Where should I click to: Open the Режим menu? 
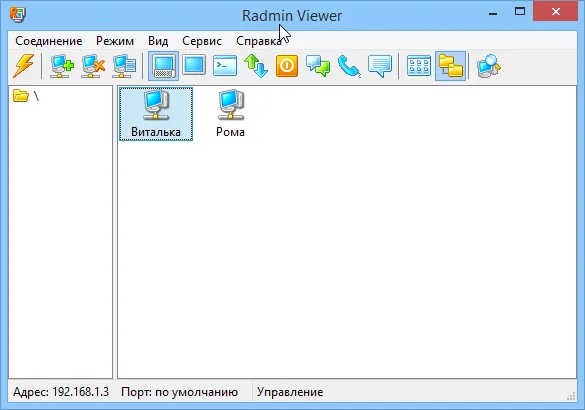point(115,41)
